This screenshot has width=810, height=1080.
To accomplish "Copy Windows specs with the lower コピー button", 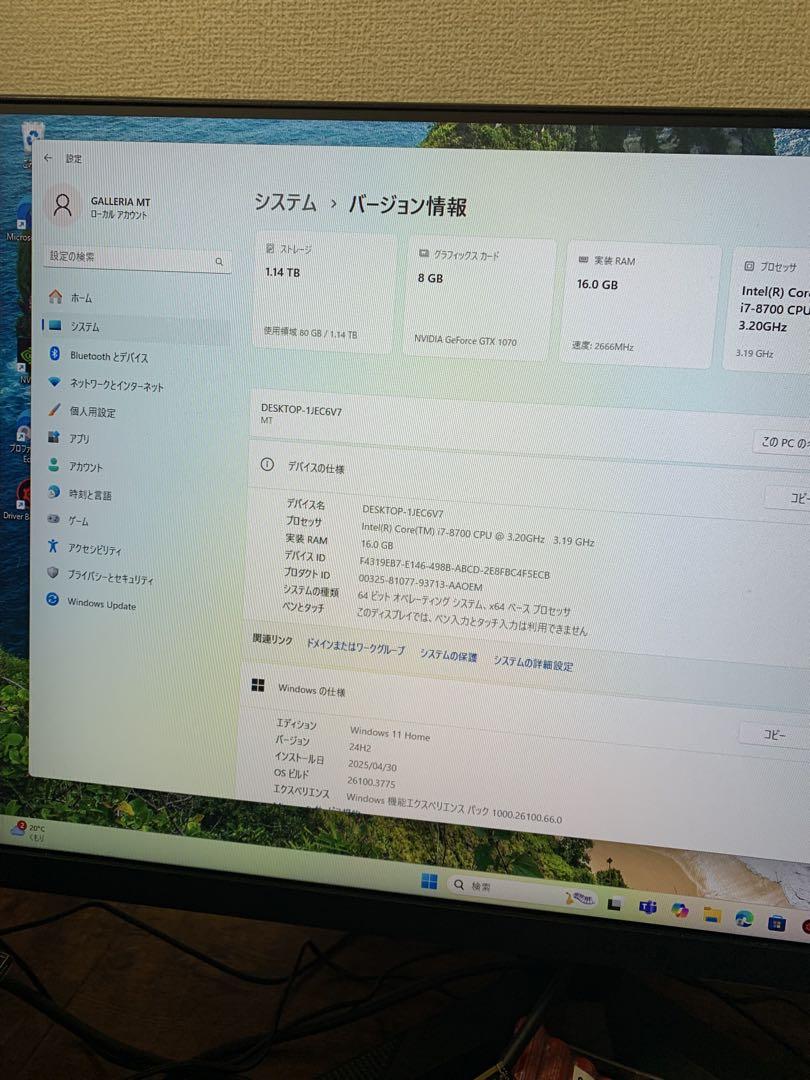I will click(773, 734).
